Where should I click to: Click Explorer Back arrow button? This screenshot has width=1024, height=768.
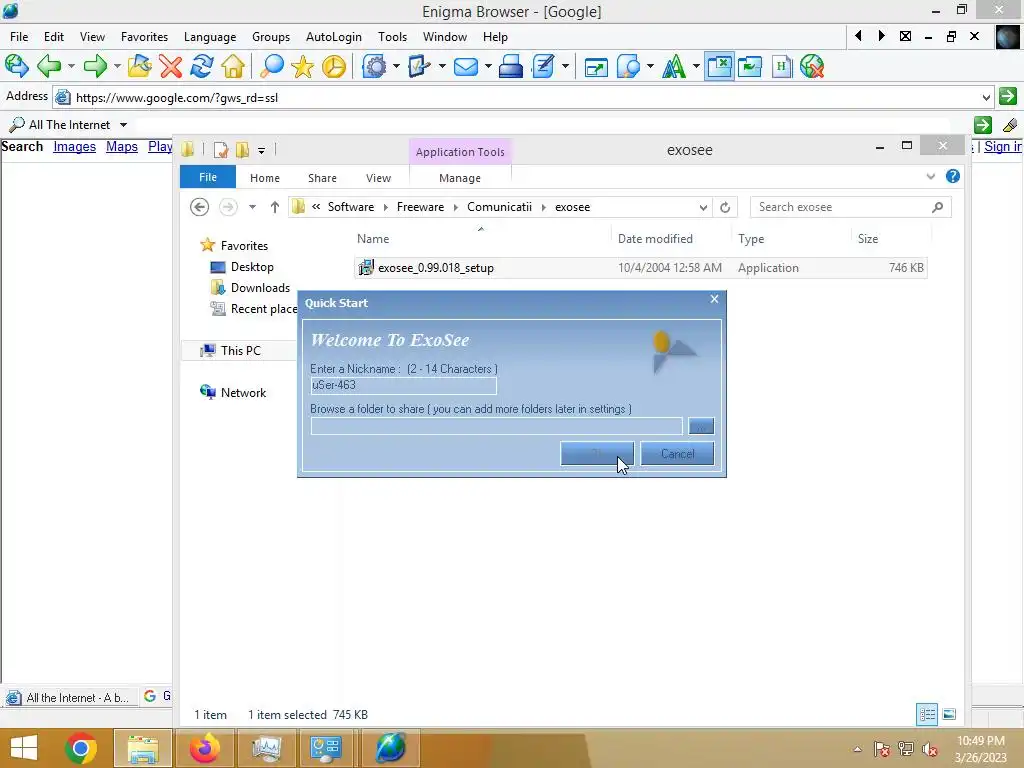(x=199, y=207)
